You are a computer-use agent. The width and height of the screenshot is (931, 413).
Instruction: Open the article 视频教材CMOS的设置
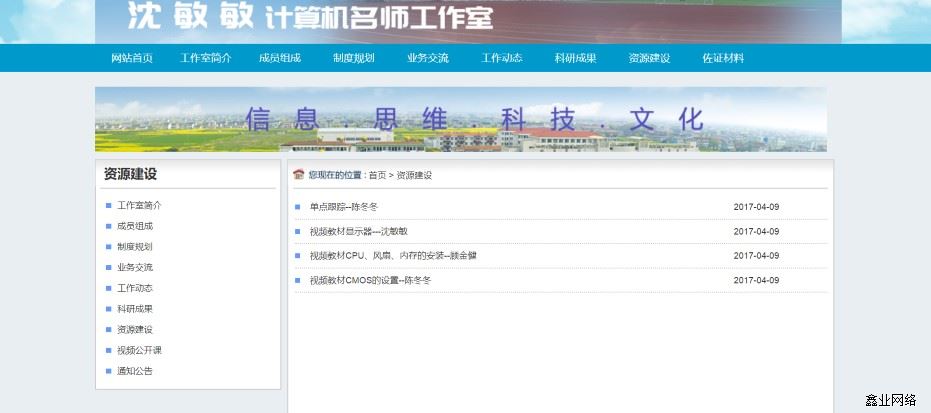click(370, 280)
